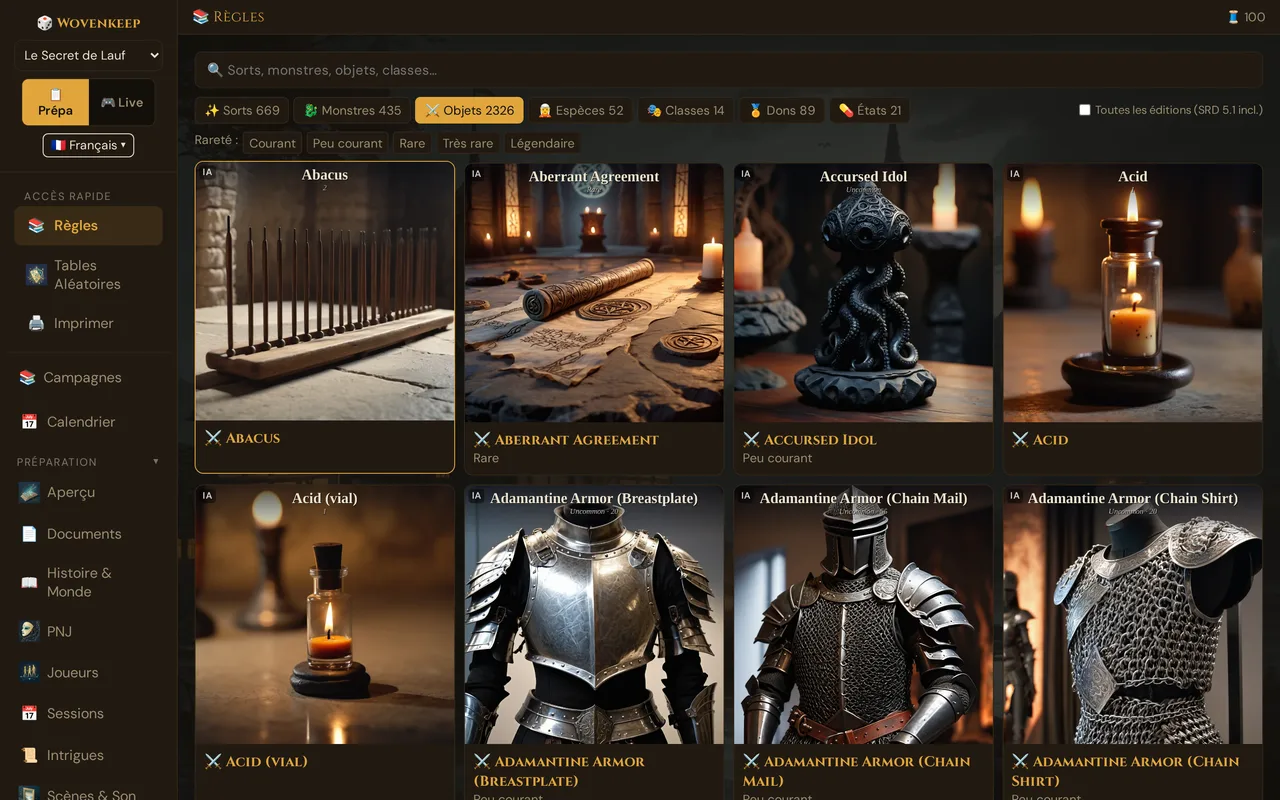The width and height of the screenshot is (1280, 800).
Task: Open the Français language dropdown
Action: tap(89, 145)
